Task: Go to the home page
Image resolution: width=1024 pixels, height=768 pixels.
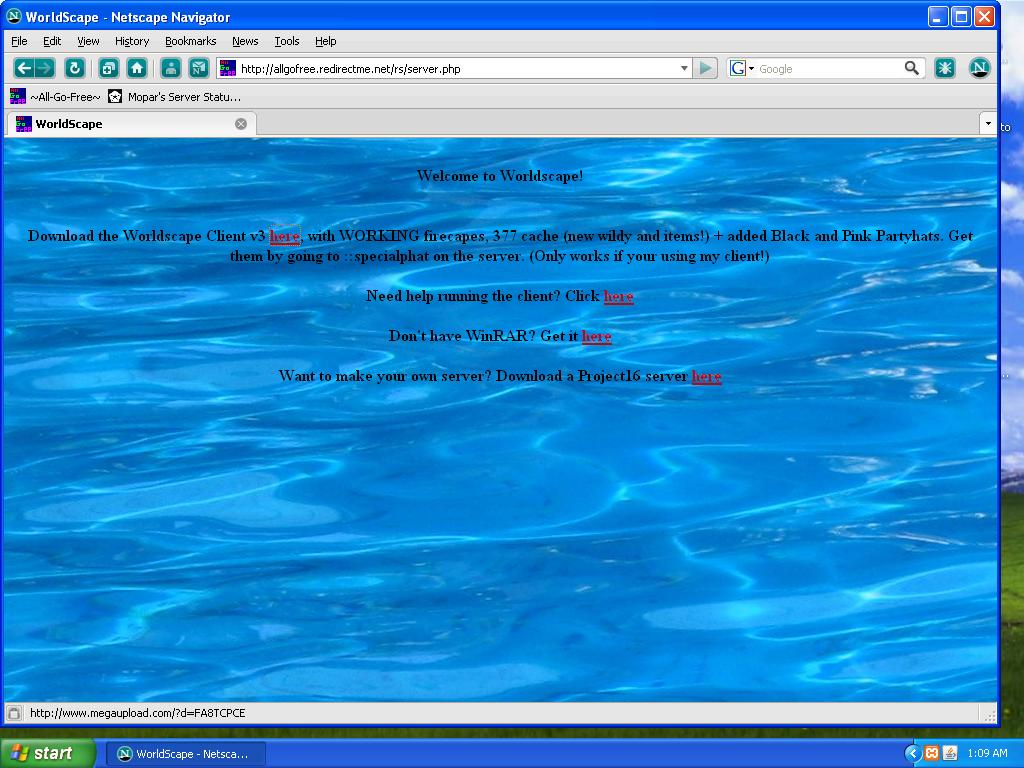Action: [136, 68]
